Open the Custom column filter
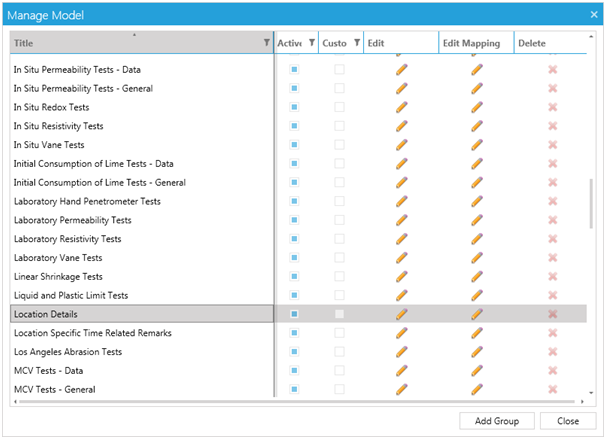The image size is (606, 439). [356, 43]
